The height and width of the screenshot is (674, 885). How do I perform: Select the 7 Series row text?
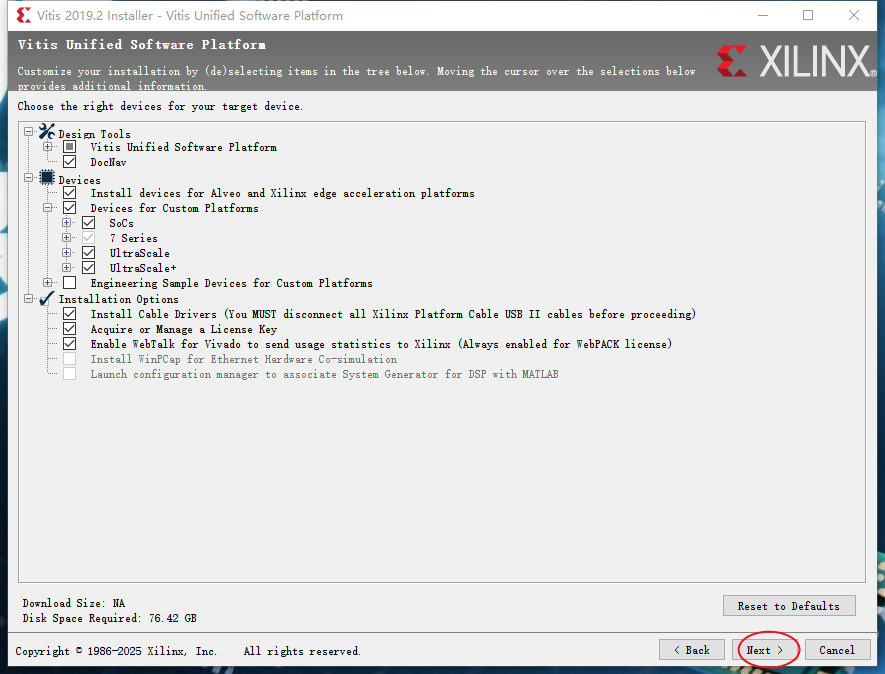tap(134, 238)
